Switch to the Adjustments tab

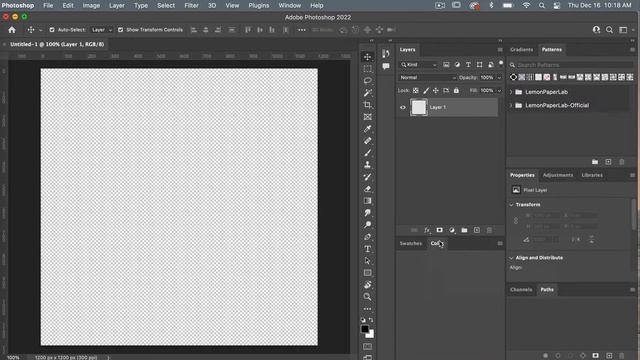click(558, 175)
